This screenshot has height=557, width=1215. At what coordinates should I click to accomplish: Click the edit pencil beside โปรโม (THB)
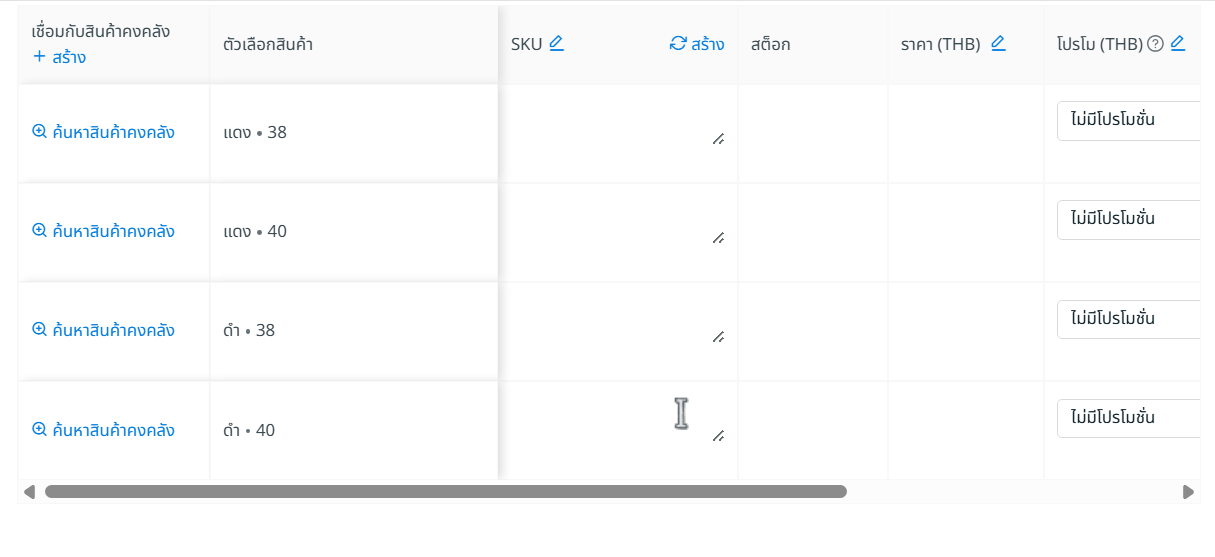coord(1178,43)
